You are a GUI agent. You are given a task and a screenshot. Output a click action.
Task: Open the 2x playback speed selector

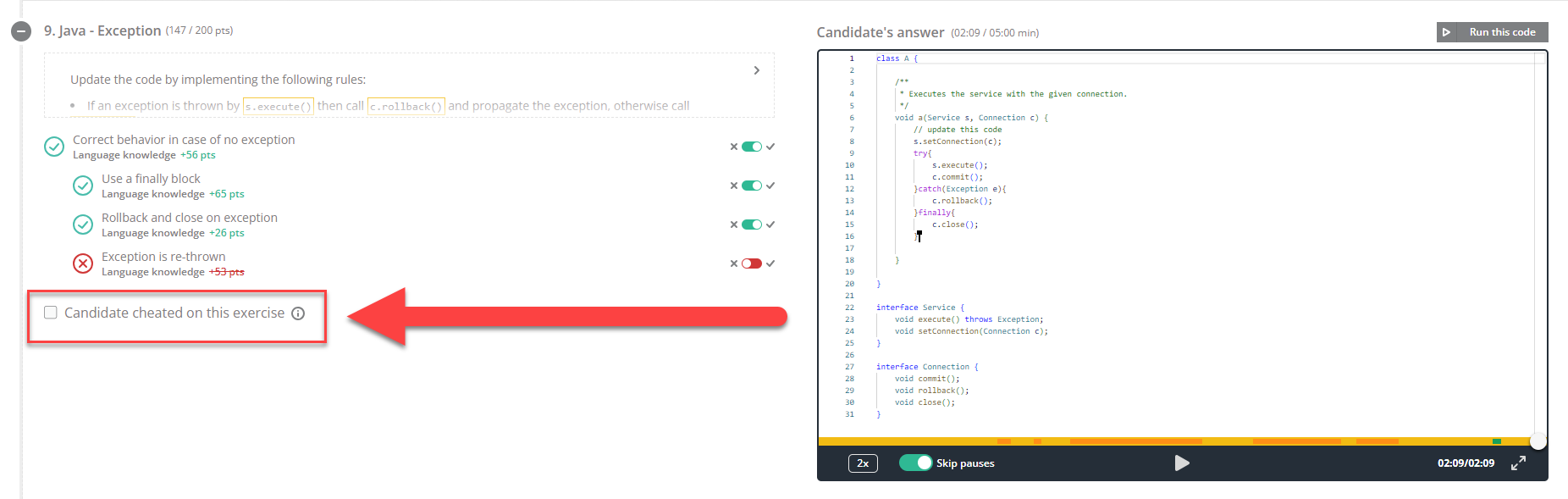pyautogui.click(x=862, y=463)
